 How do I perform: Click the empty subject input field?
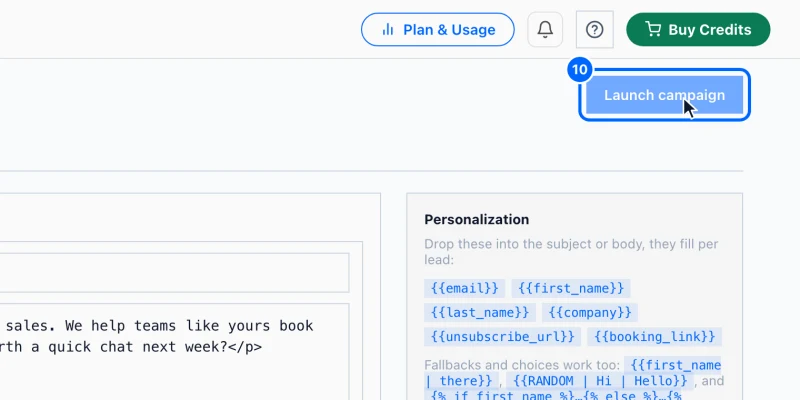pos(174,272)
